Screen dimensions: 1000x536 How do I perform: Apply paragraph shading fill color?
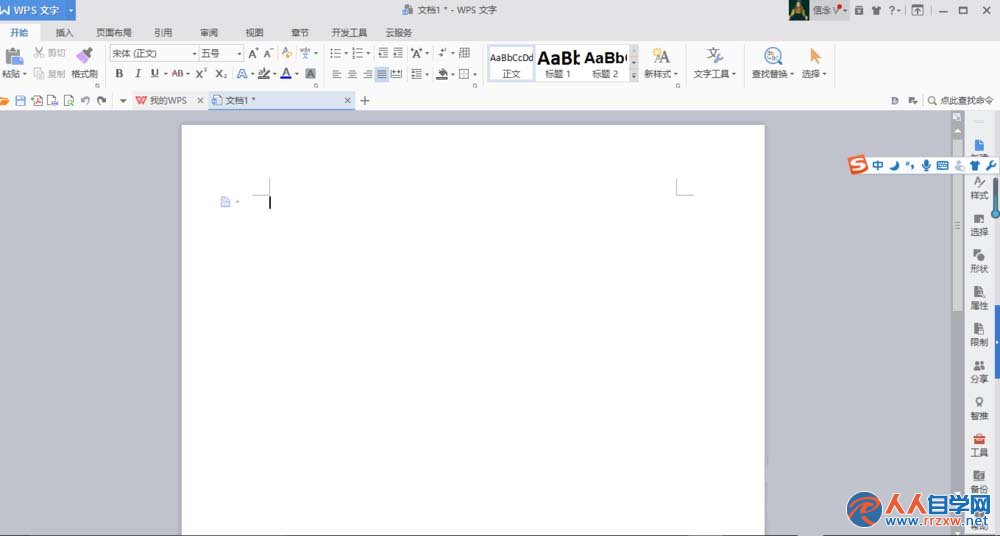442,74
